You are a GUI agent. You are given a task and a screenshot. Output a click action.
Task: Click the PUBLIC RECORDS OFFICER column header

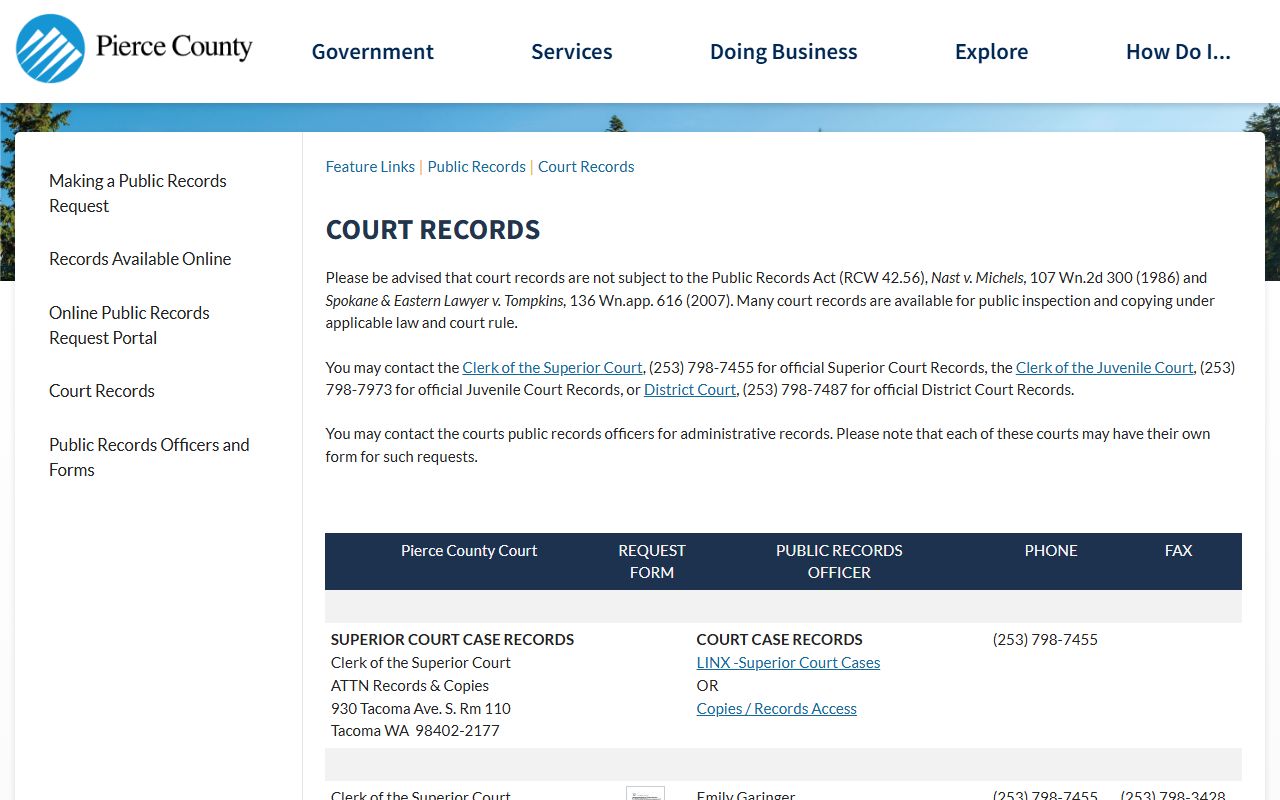point(839,562)
